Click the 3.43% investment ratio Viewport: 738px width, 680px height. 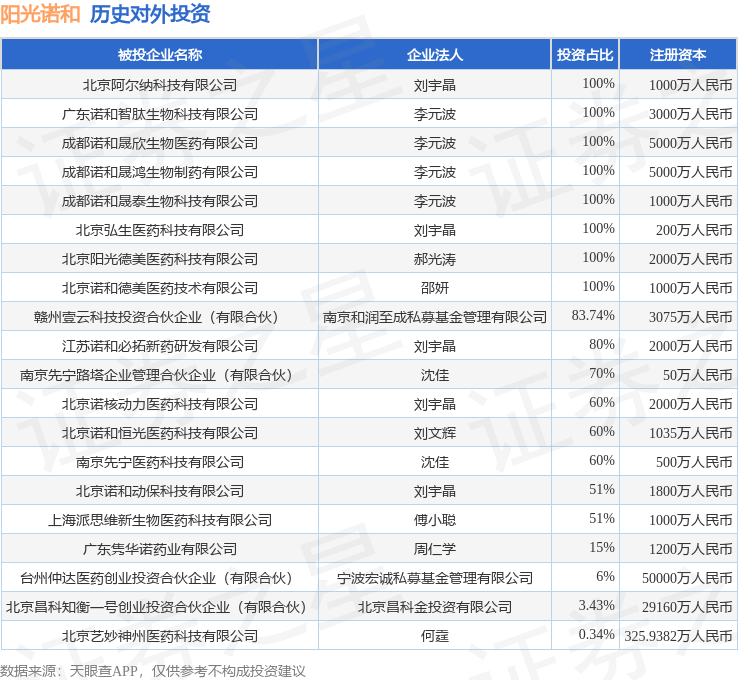tap(596, 605)
